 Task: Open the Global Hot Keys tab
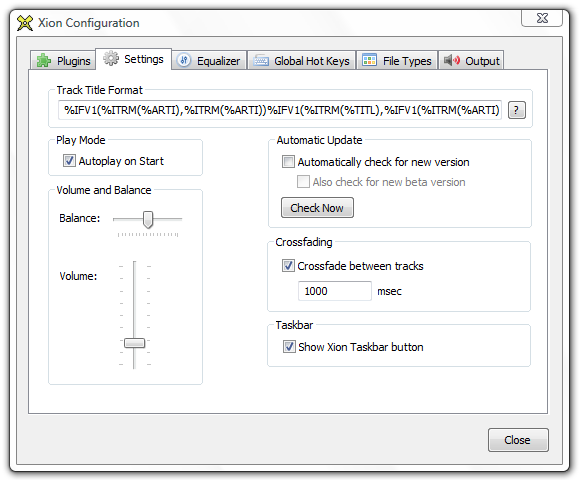302,60
